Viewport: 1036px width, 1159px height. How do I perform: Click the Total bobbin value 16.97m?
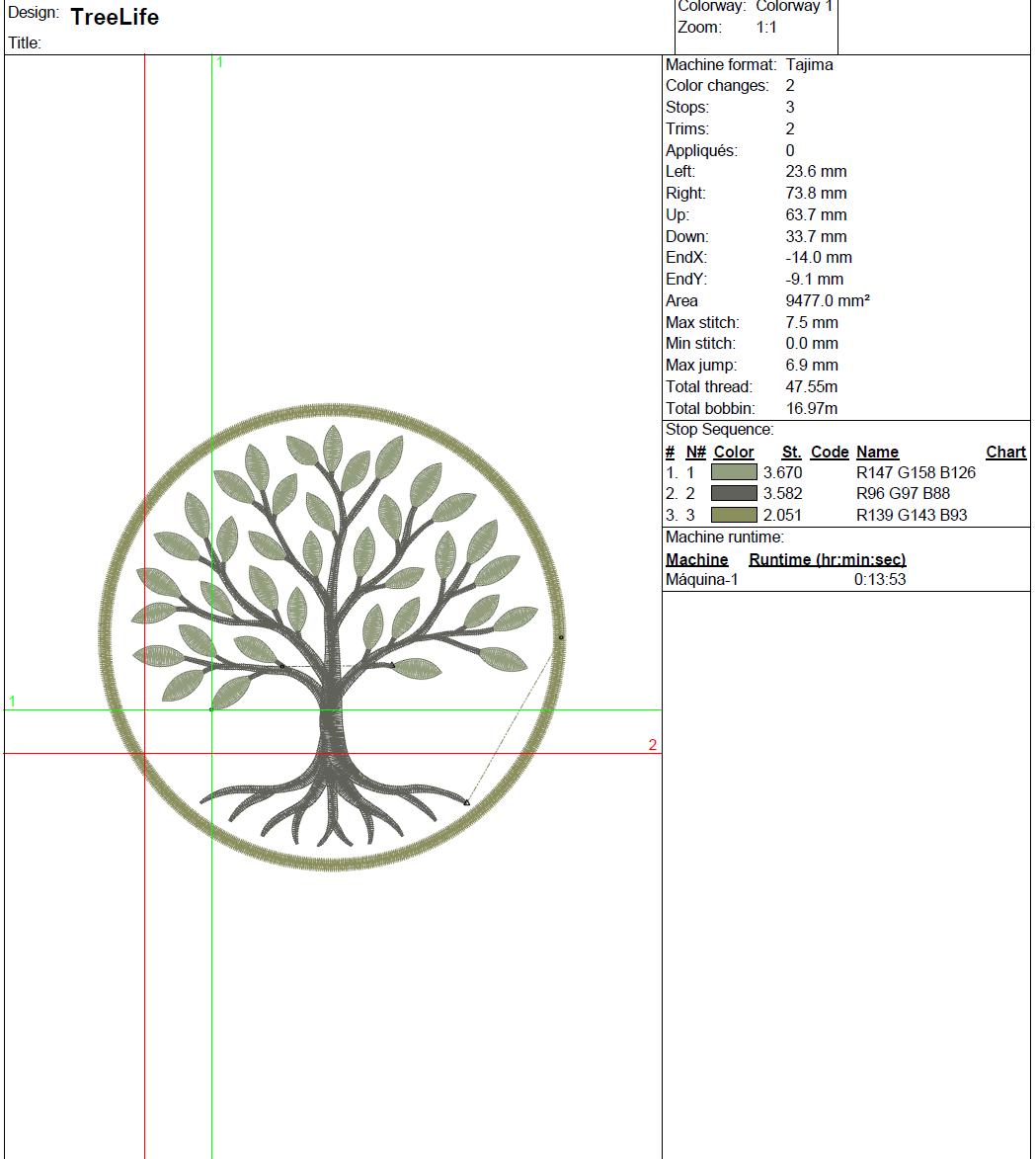pyautogui.click(x=812, y=408)
